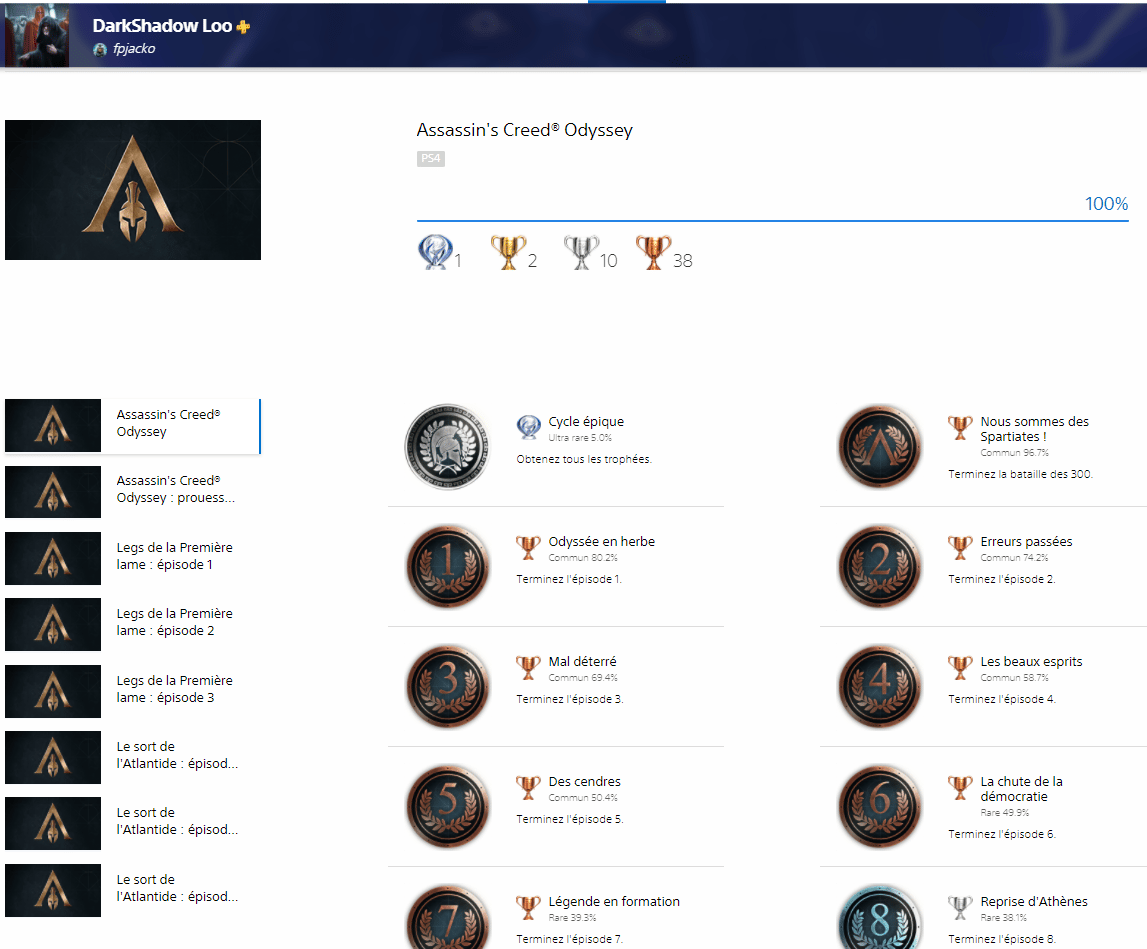Click the Odyssée en herbe trophy title
Viewport: 1147px width, 949px height.
(x=602, y=541)
